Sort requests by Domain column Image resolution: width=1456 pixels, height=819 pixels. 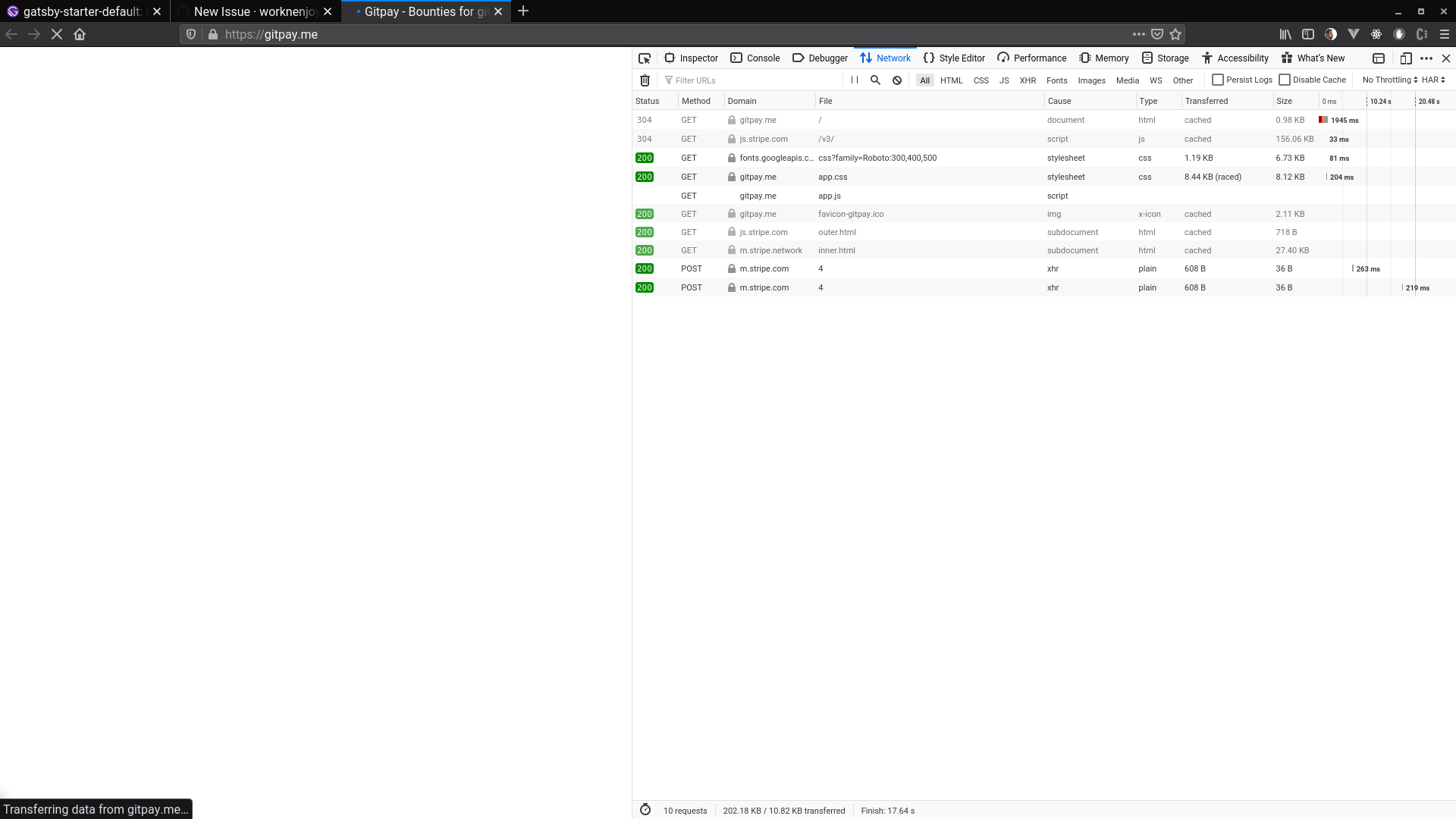coord(770,101)
